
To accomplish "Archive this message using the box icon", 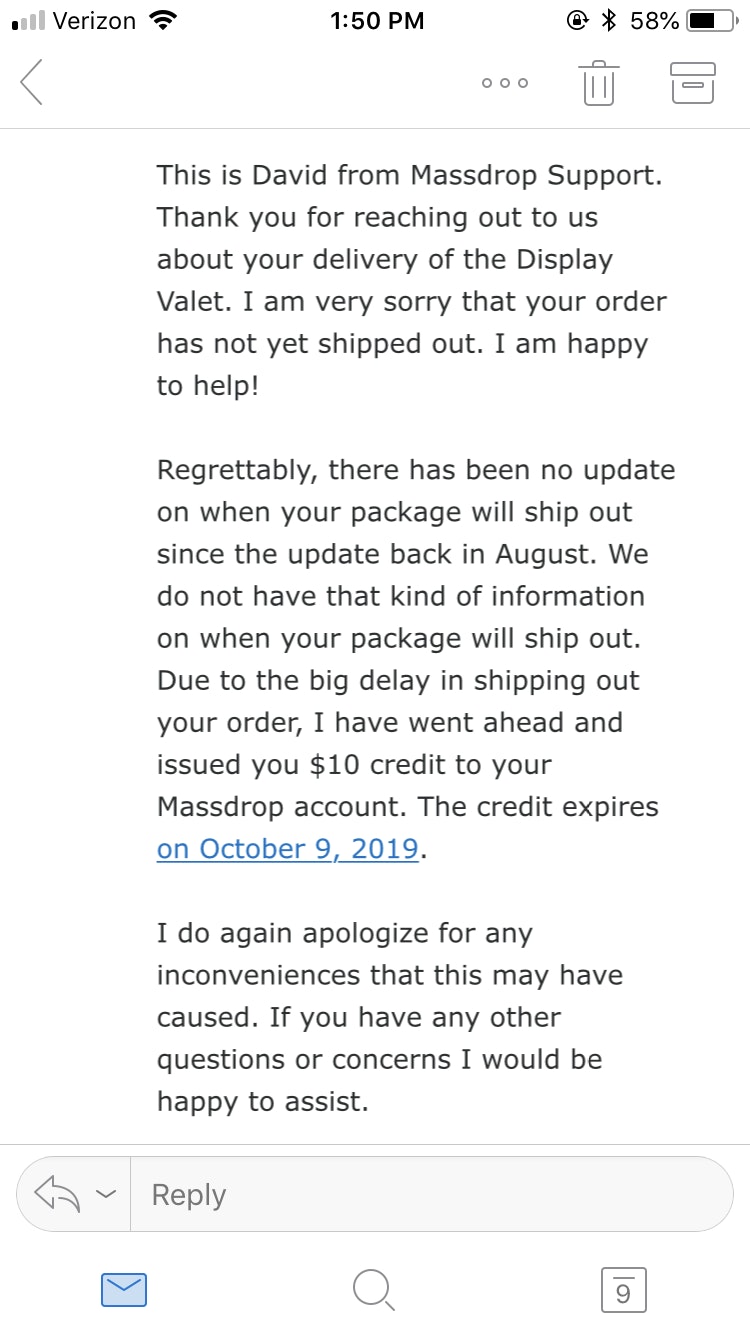I will (692, 83).
